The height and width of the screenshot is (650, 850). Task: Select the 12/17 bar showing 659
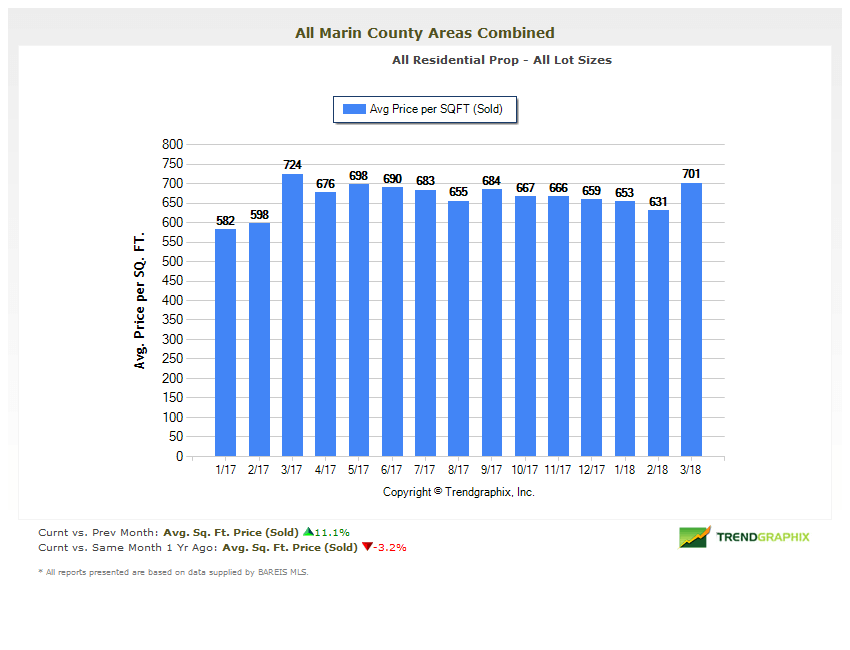[592, 328]
